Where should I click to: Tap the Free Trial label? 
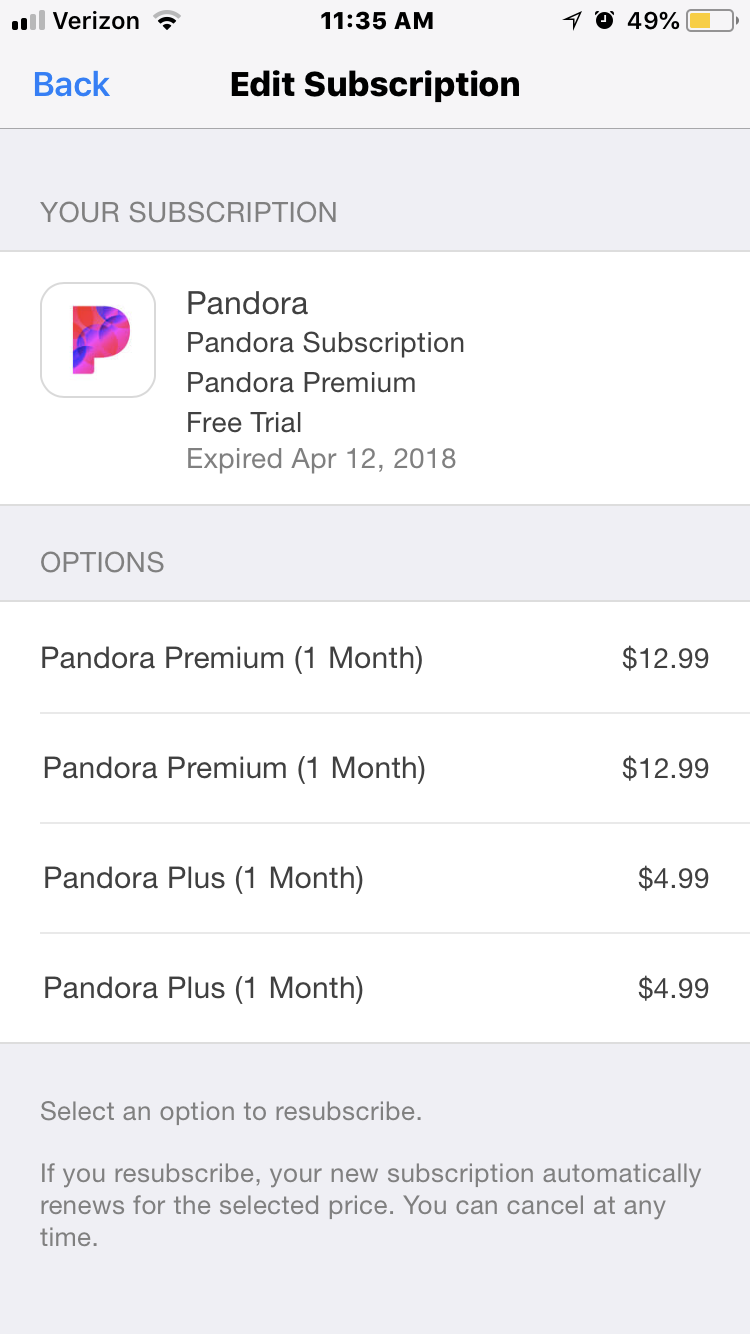point(244,422)
